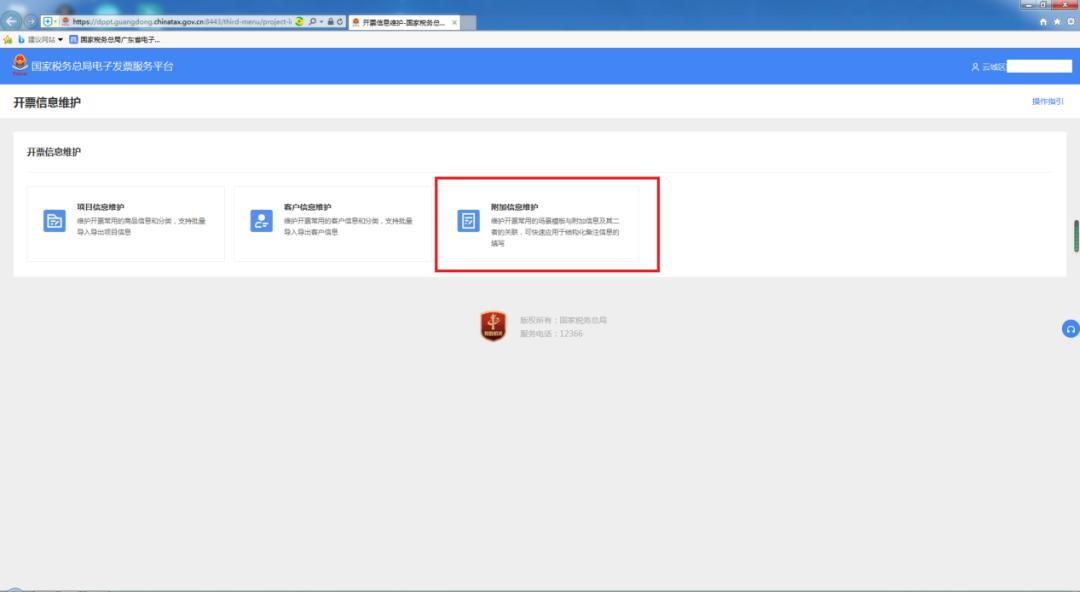Click the security lock icon
1080x592 pixels.
point(331,21)
